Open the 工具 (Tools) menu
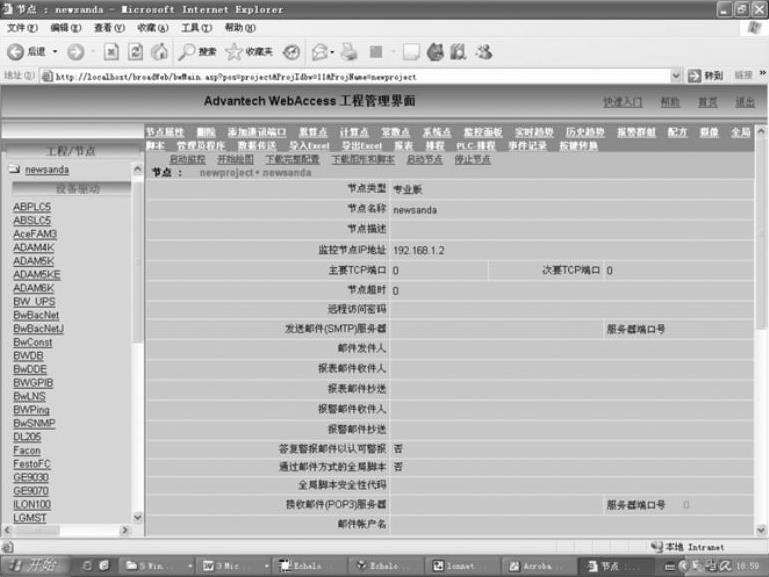This screenshot has width=769, height=577. tap(197, 28)
